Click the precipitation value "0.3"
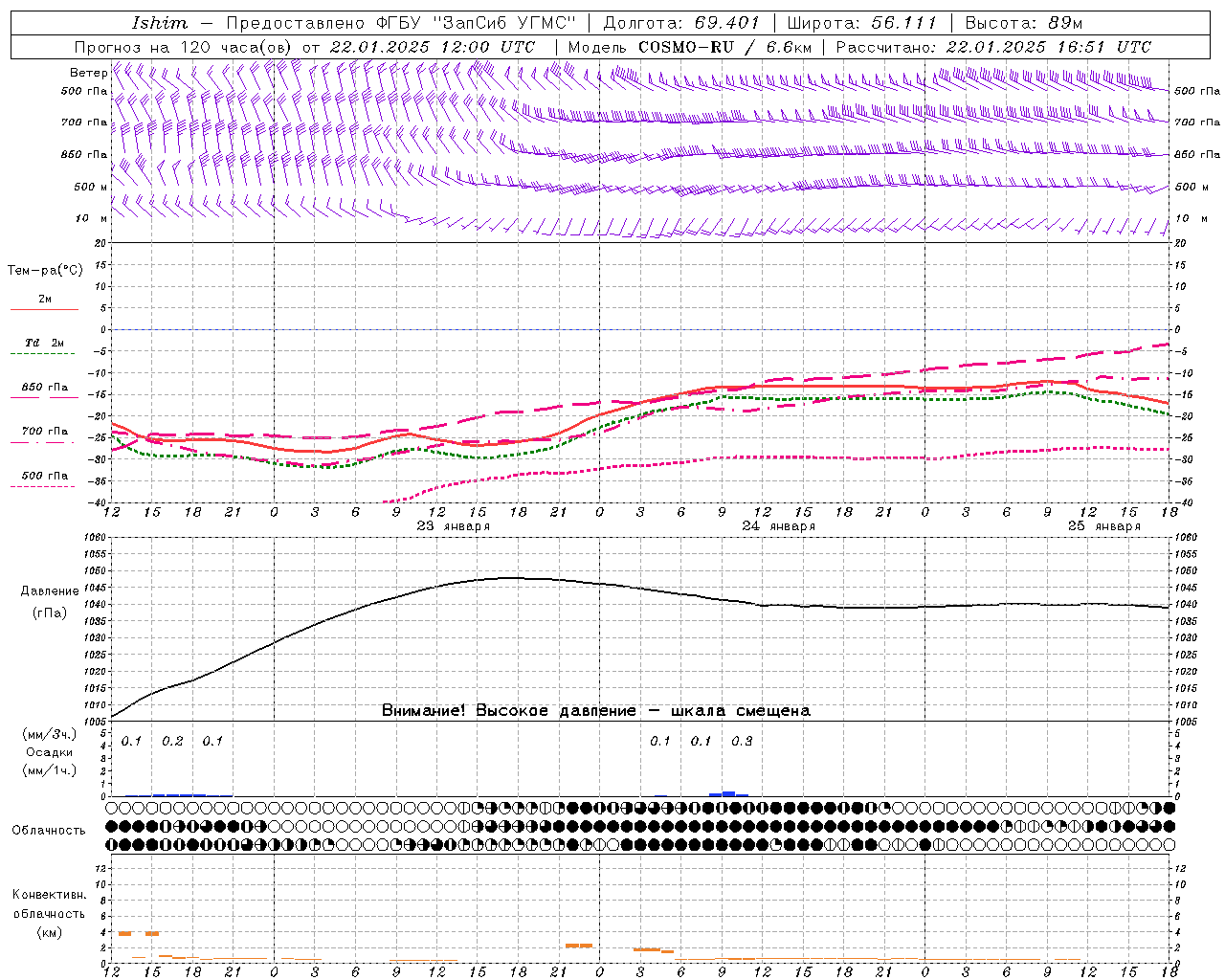This screenshot has height=980, width=1225. click(742, 742)
